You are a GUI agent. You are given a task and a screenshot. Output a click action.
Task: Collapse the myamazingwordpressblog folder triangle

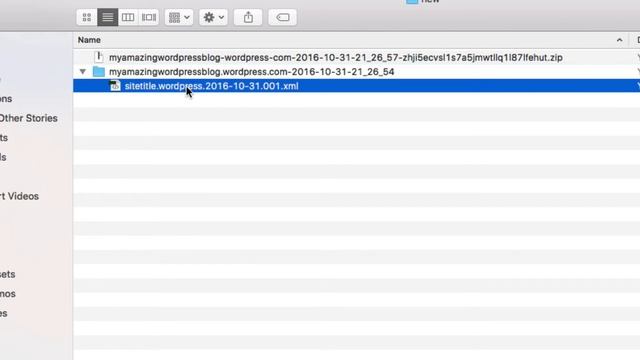point(83,72)
